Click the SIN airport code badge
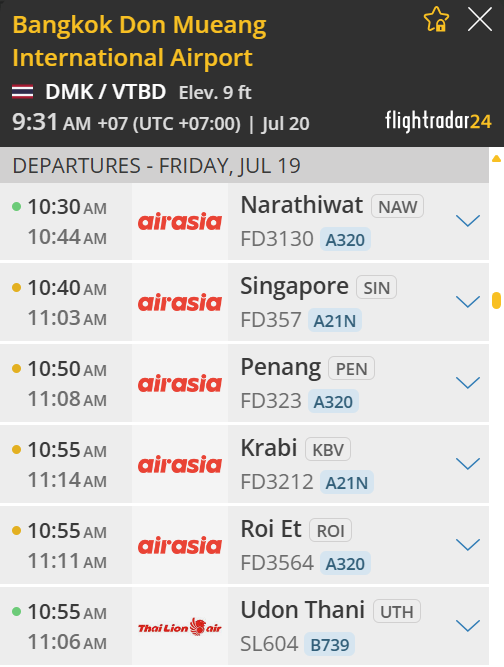 point(376,288)
